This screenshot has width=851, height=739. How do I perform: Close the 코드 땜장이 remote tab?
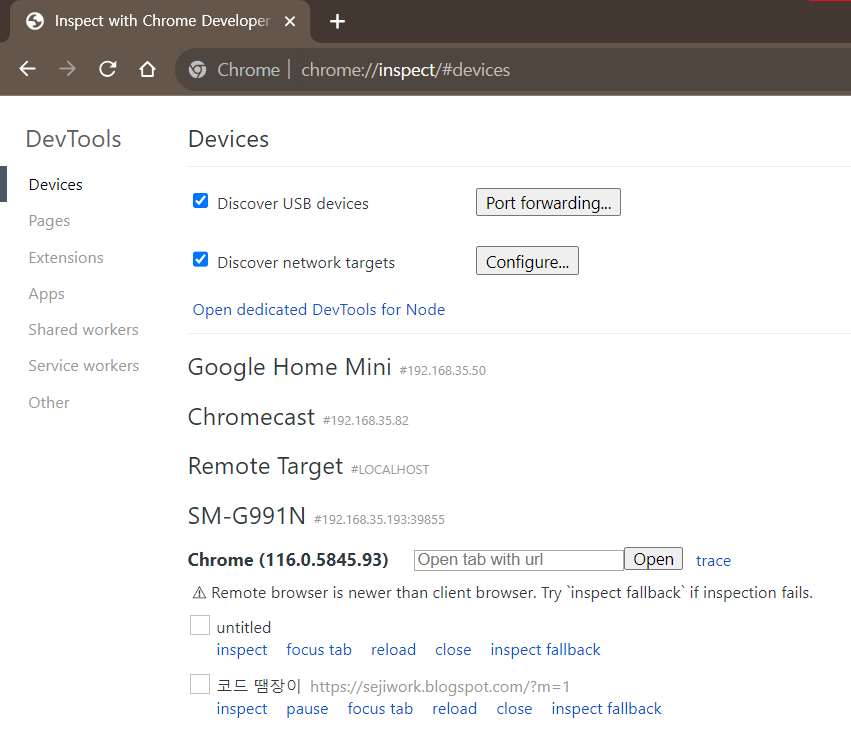(x=514, y=709)
